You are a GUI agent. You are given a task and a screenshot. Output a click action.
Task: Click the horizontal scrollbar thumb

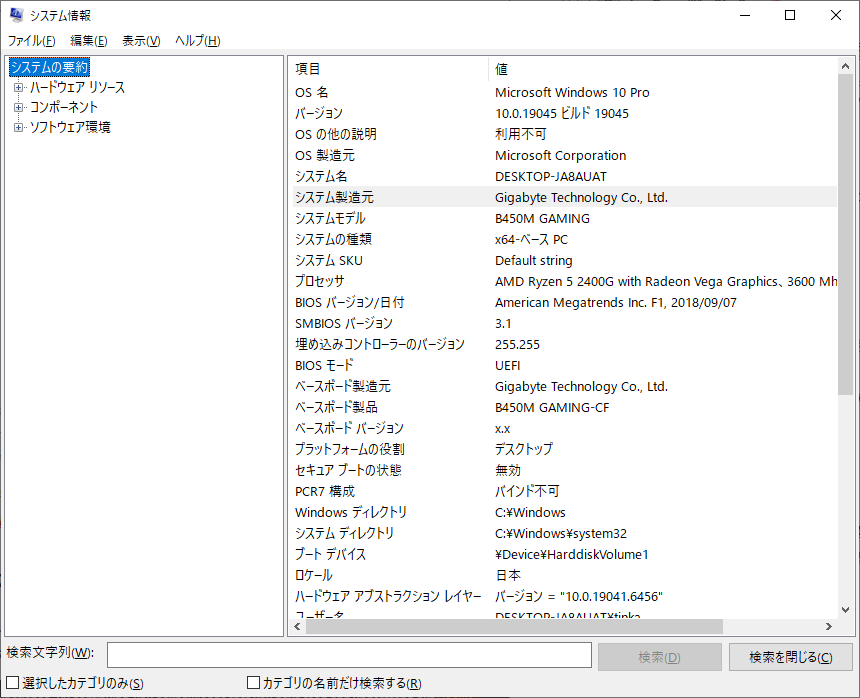click(x=514, y=626)
